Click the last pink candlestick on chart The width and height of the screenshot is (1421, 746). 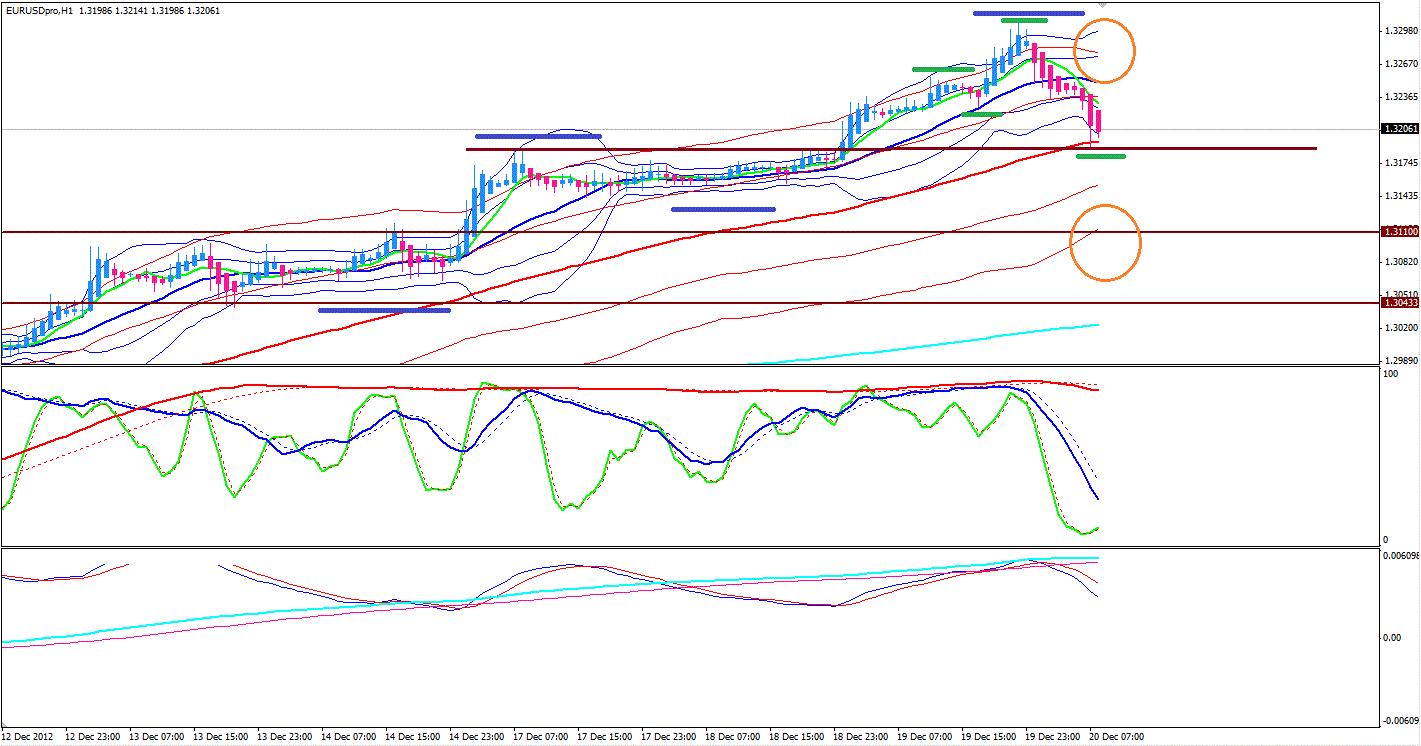click(1100, 122)
